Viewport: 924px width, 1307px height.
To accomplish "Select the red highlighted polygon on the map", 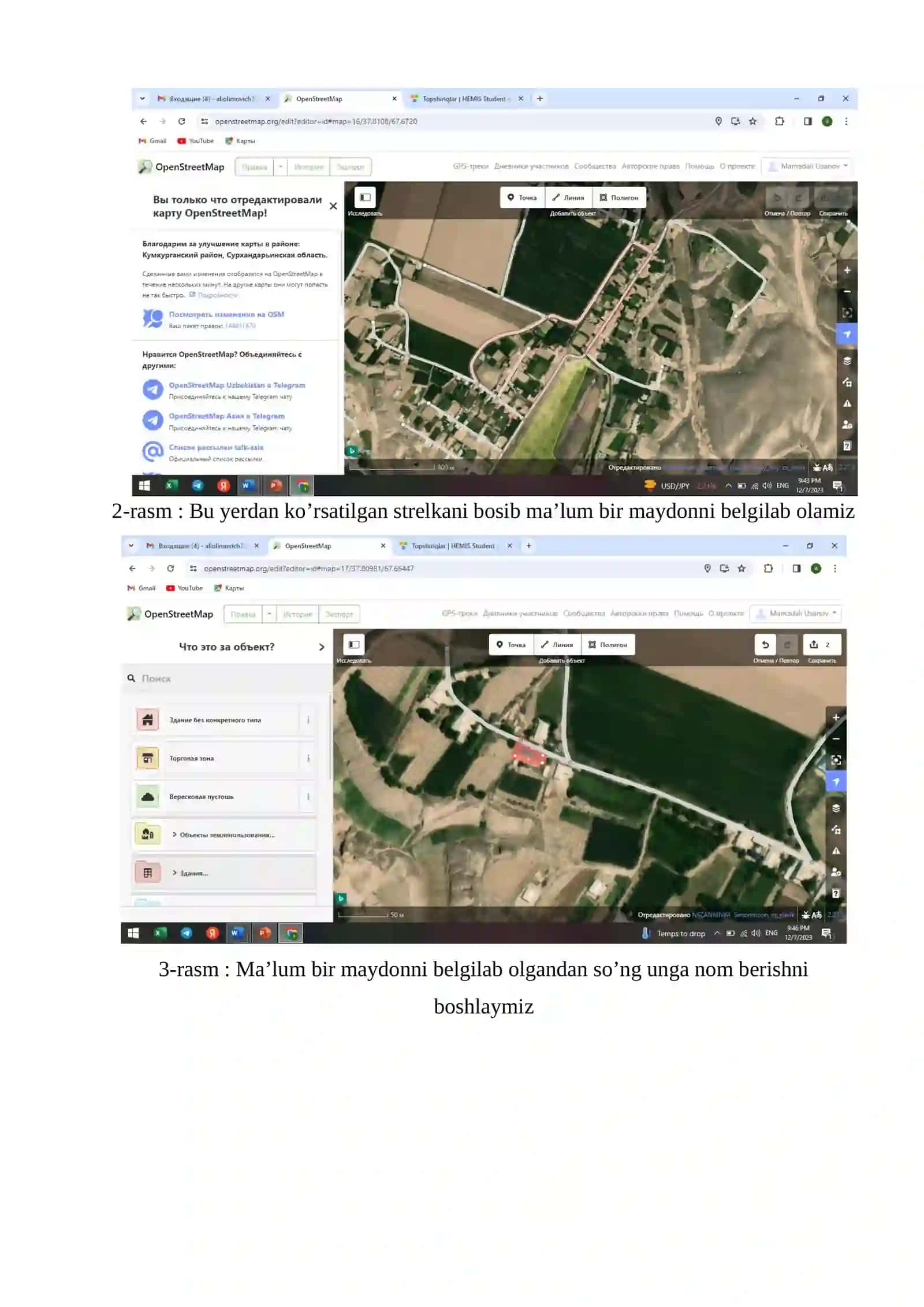I will 528,753.
